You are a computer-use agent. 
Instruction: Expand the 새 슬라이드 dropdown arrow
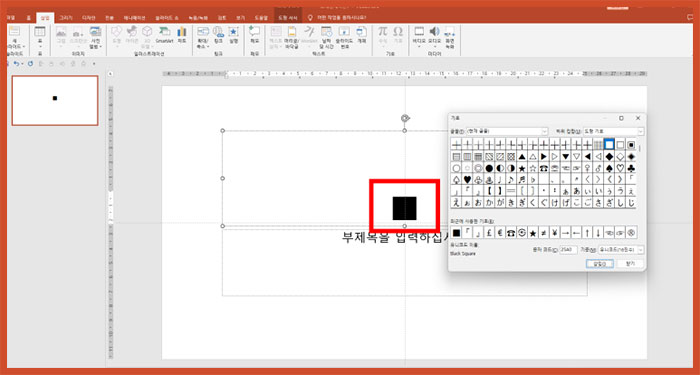[x=24, y=46]
